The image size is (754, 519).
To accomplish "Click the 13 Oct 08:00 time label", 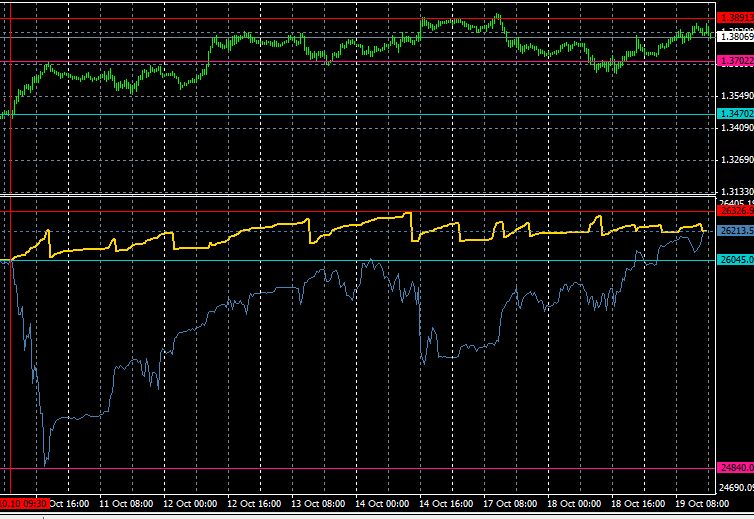I will 318,504.
